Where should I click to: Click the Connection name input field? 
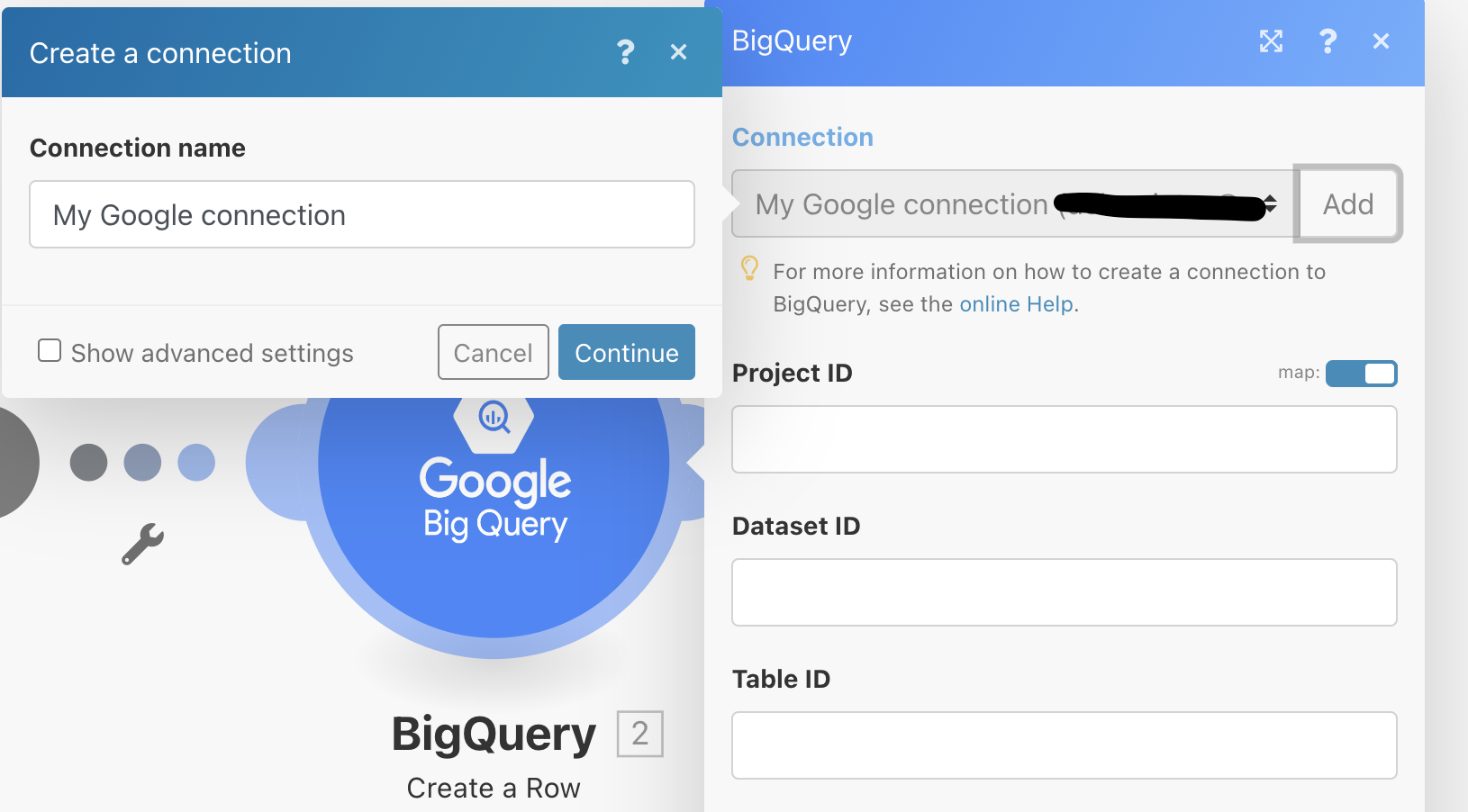[x=362, y=214]
